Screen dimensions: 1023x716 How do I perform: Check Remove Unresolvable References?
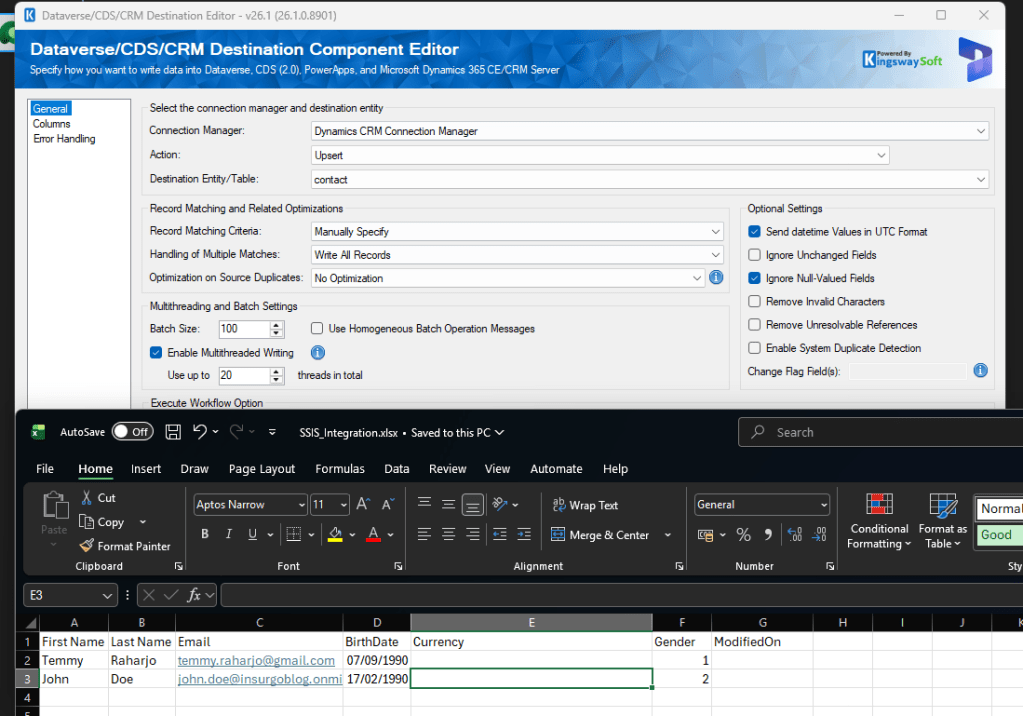pos(754,324)
